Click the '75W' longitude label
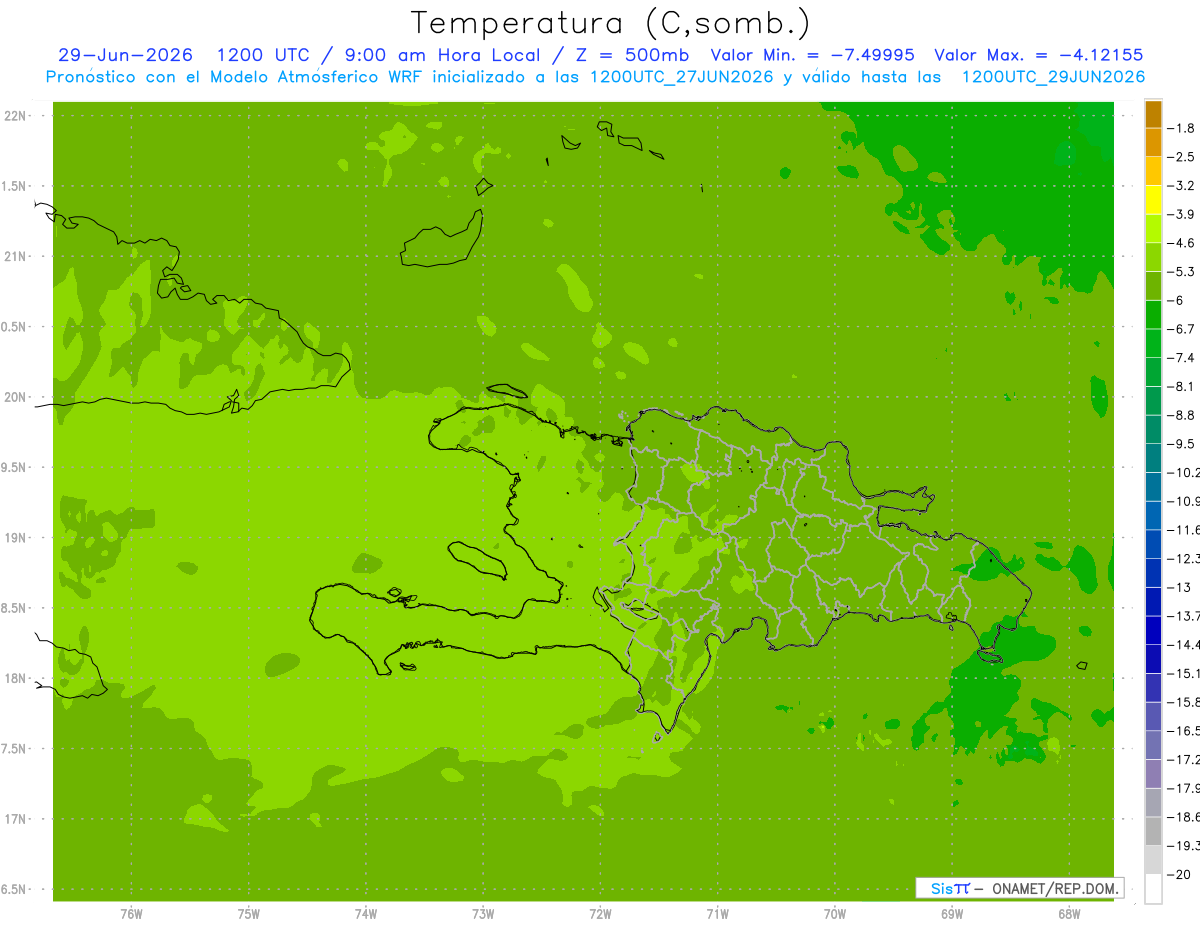This screenshot has height=927, width=1200. click(249, 912)
